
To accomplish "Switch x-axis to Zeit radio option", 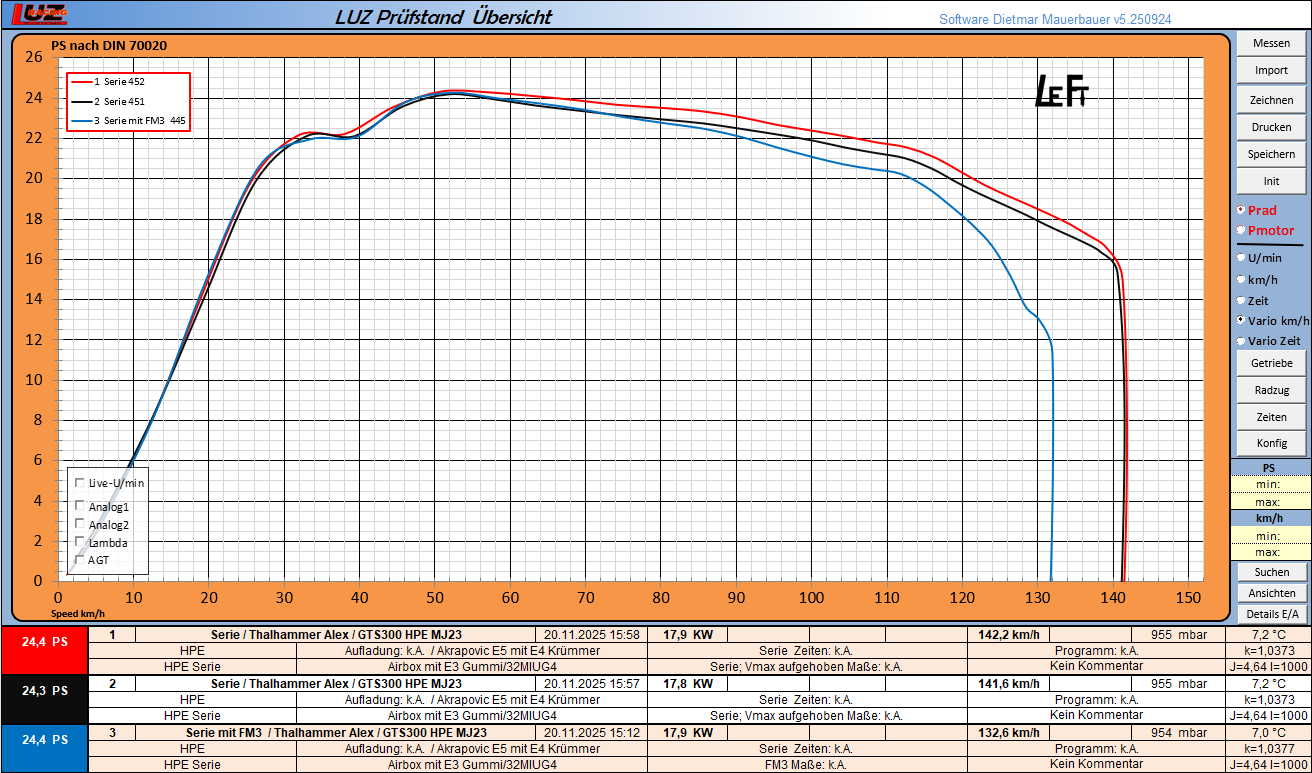I will [1242, 300].
